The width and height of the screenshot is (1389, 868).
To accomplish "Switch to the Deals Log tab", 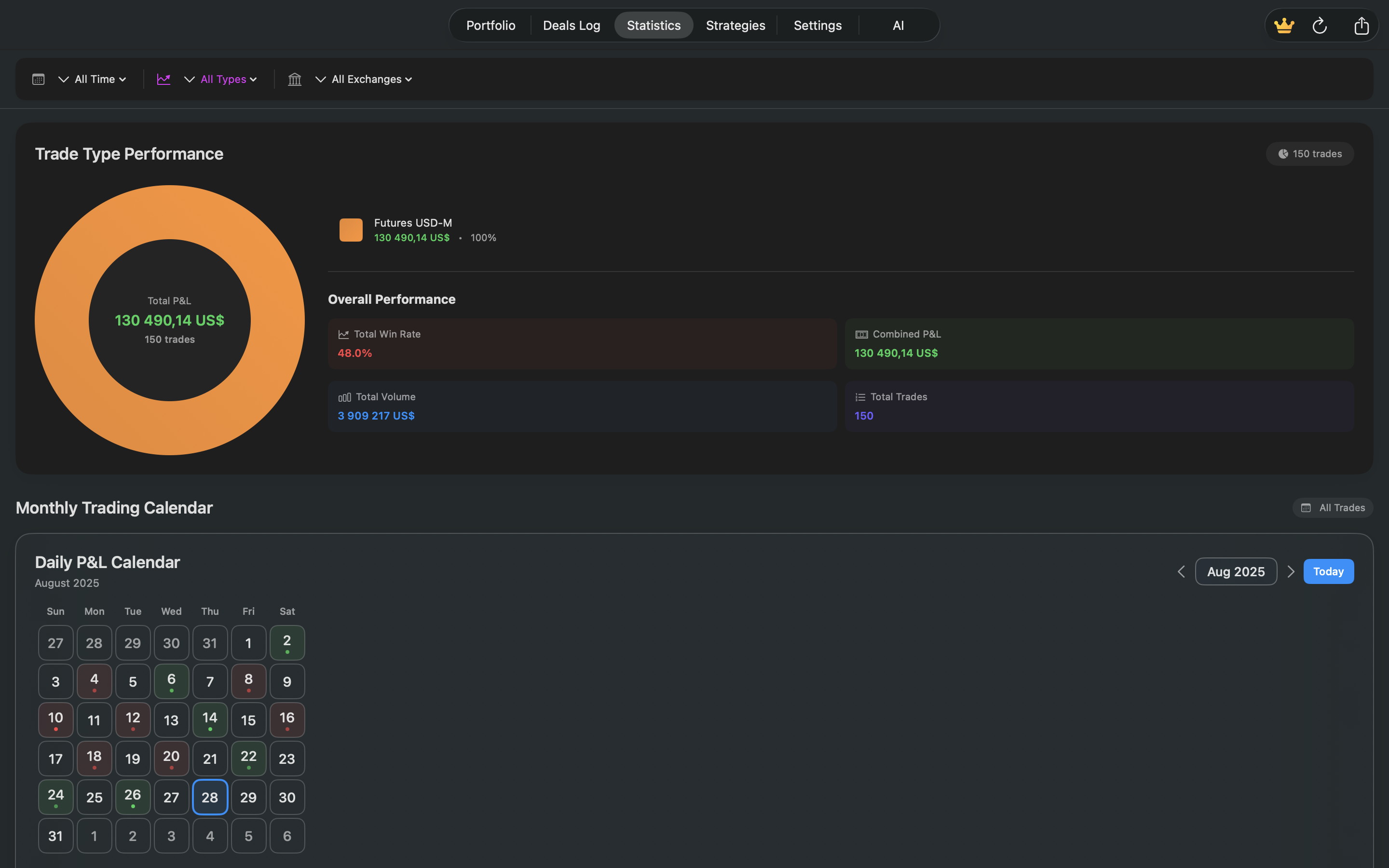I will [571, 25].
